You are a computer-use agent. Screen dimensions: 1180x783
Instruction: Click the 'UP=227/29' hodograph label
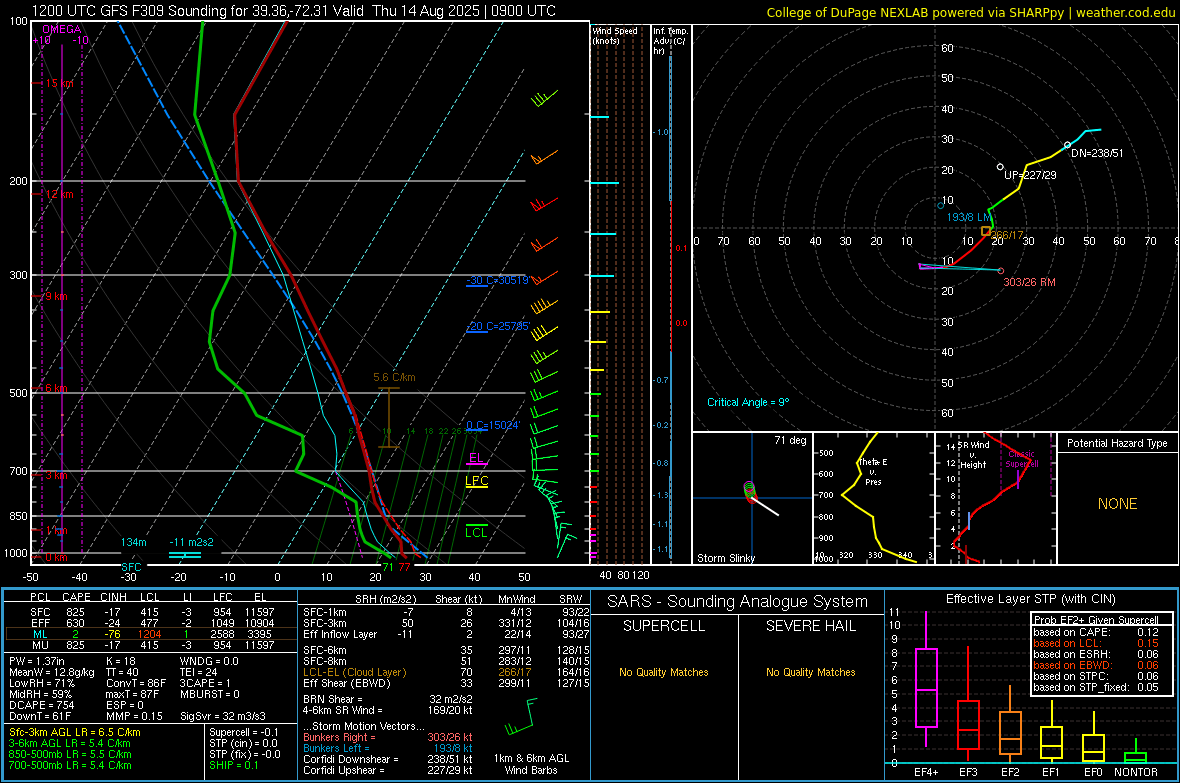1030,175
